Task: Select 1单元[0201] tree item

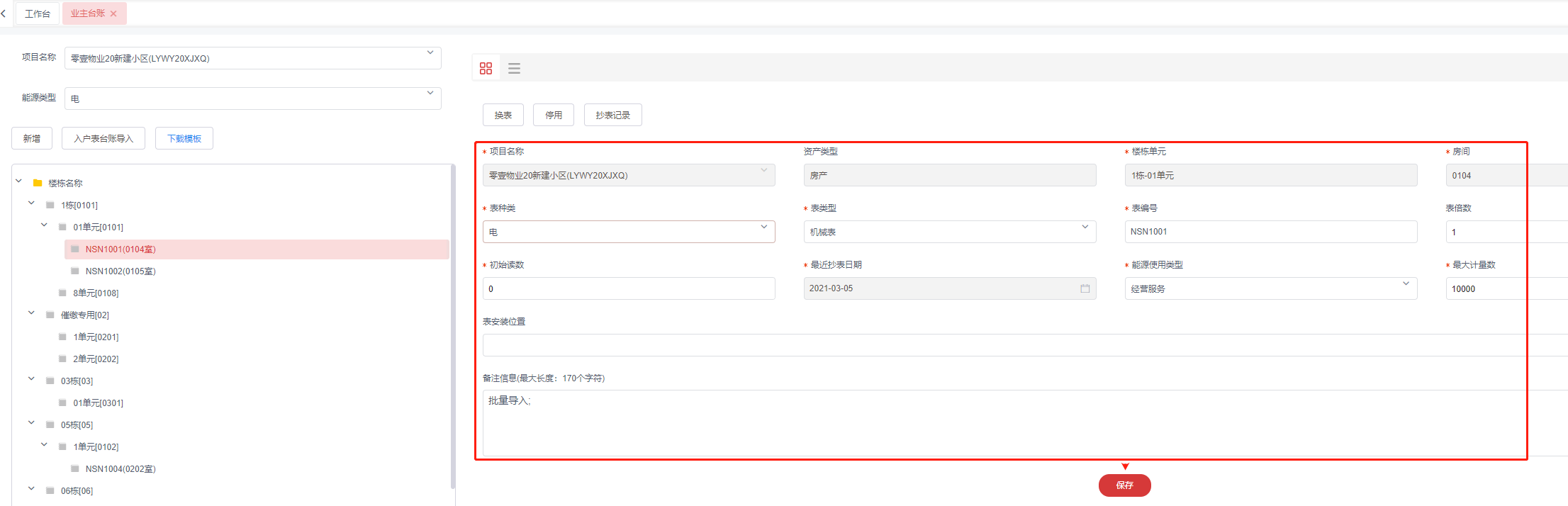Action: (x=96, y=337)
